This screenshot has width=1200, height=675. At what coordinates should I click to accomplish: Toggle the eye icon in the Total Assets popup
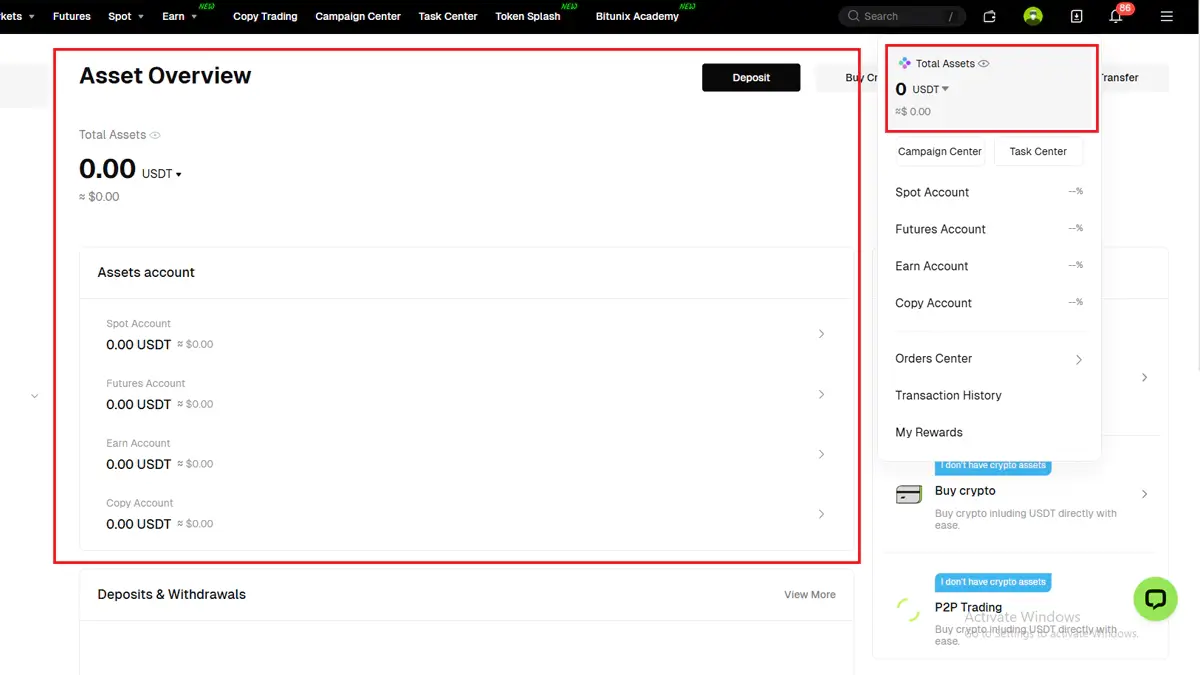pyautogui.click(x=984, y=63)
